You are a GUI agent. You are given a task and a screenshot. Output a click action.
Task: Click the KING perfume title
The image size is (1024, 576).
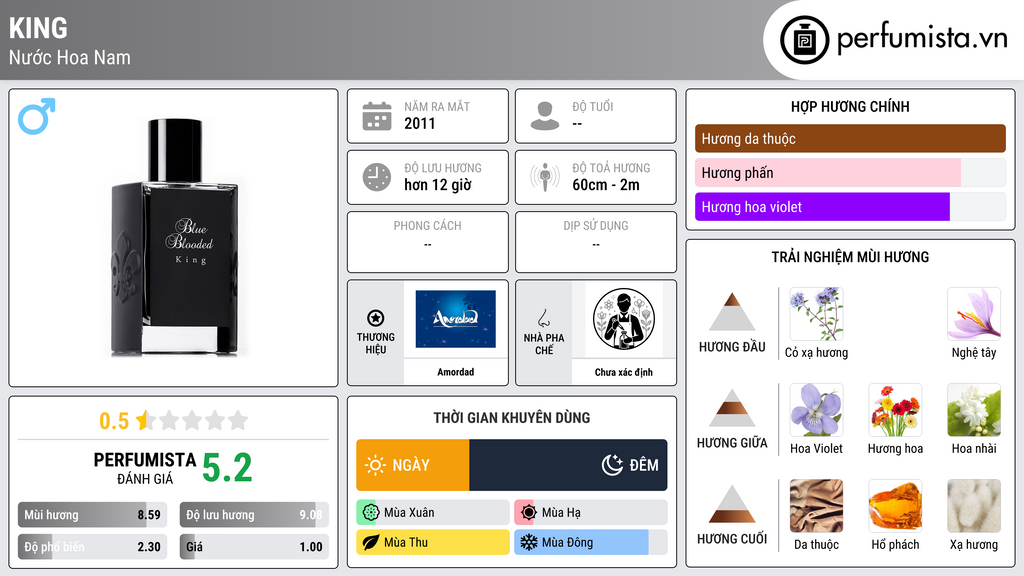click(x=38, y=28)
